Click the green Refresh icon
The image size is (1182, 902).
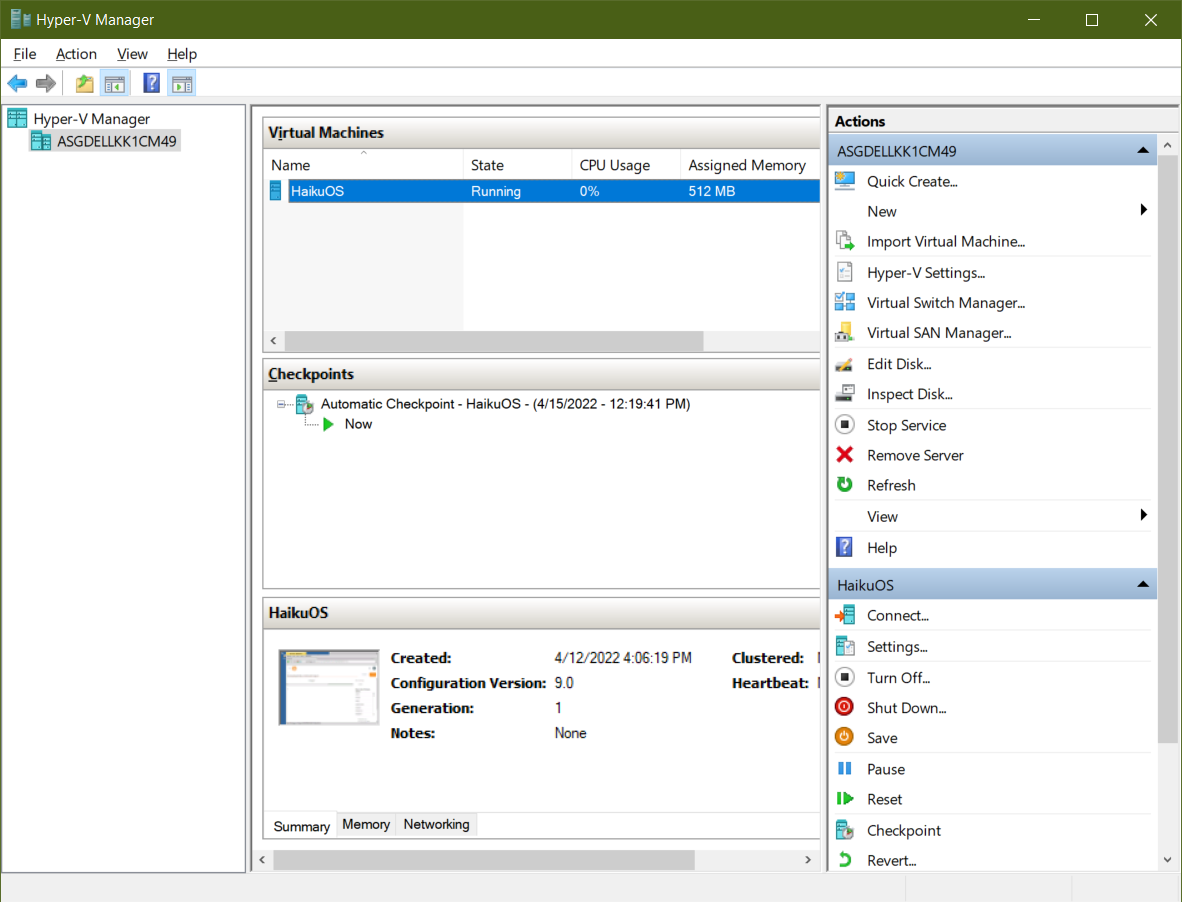[x=845, y=485]
